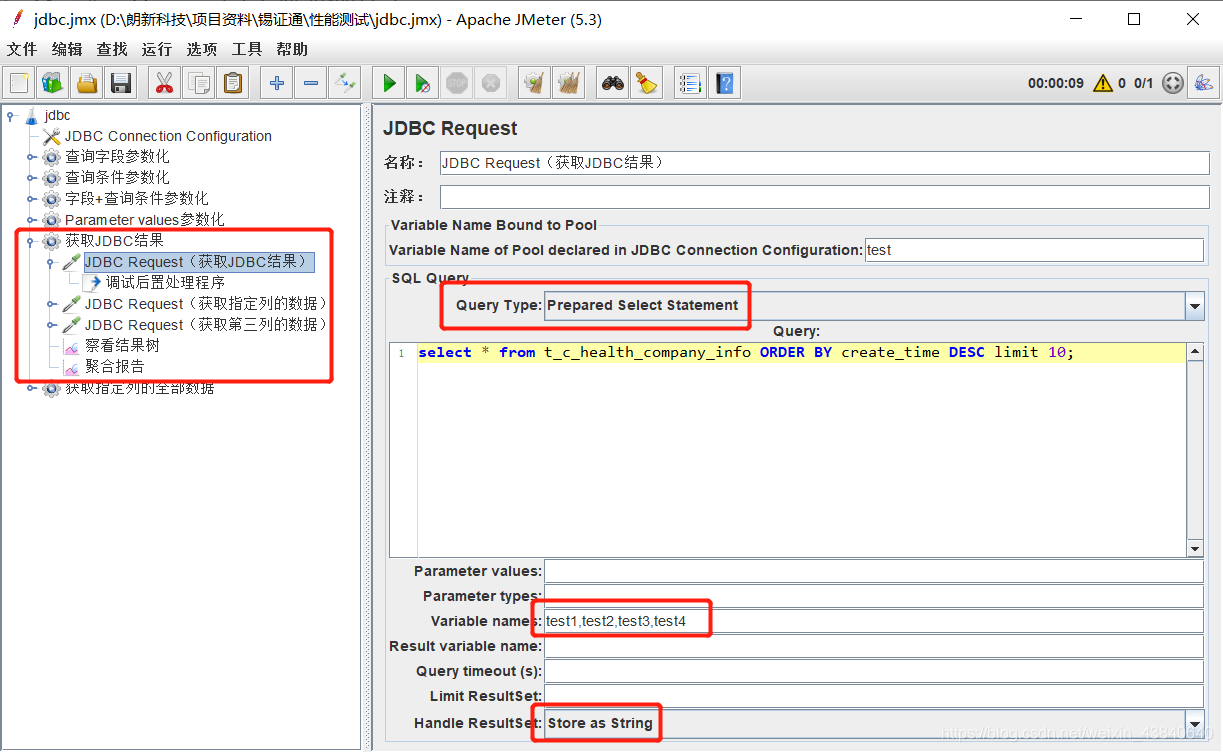Expand JDBC Request（获取指定列的数据）node
Image resolution: width=1223 pixels, height=752 pixels.
coord(52,304)
